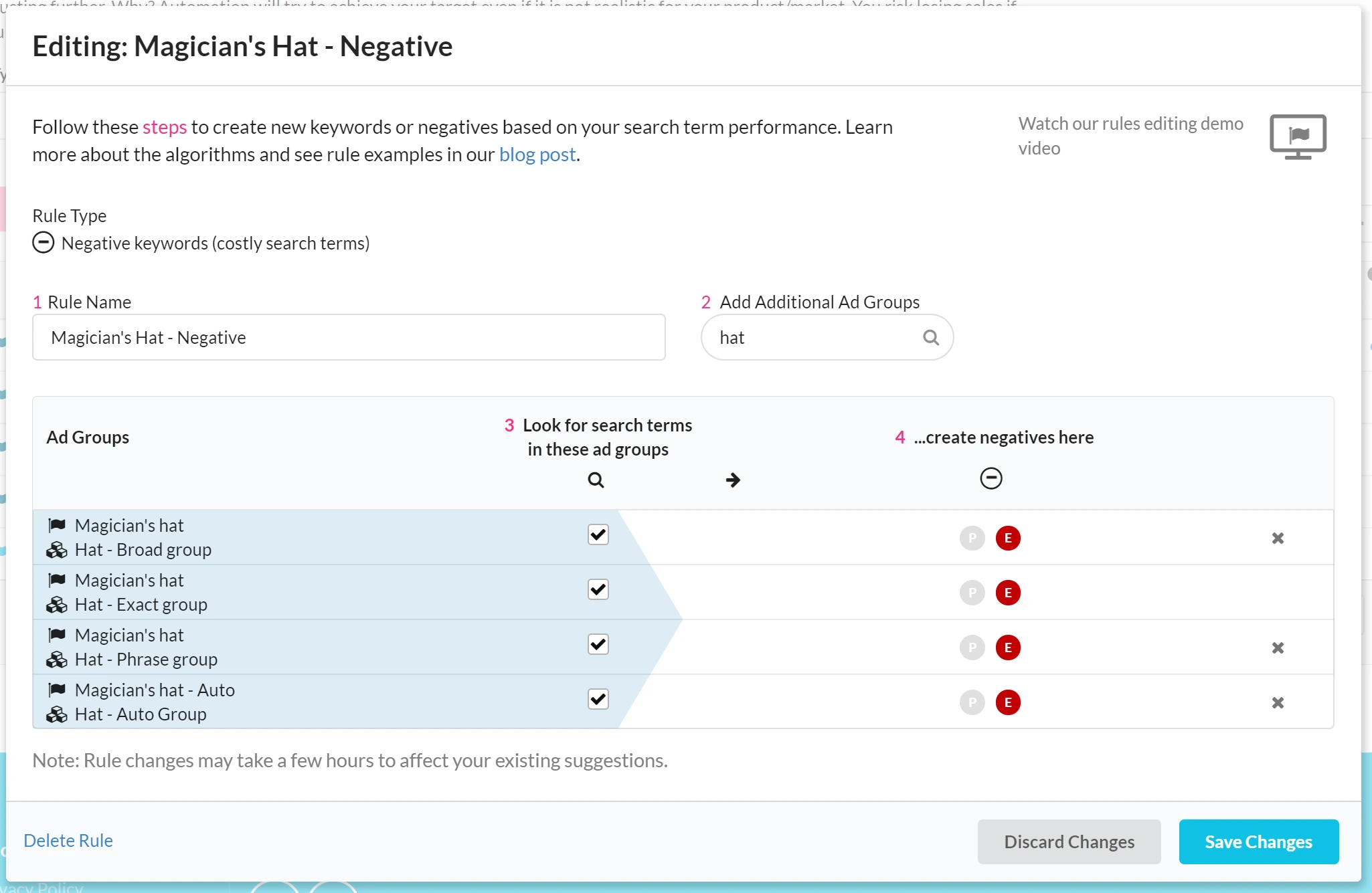
Task: Click the search magnifier in ad groups field
Action: tap(930, 338)
